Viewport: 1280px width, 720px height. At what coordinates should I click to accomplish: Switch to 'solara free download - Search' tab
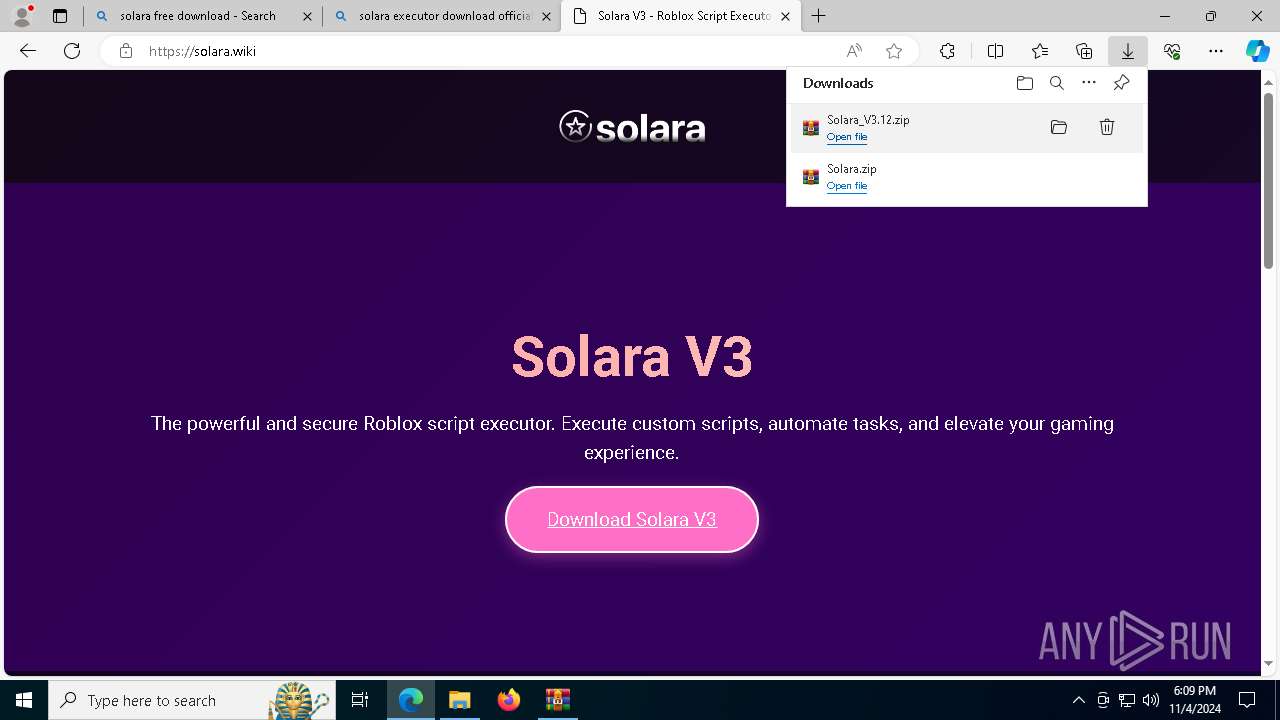(x=198, y=16)
